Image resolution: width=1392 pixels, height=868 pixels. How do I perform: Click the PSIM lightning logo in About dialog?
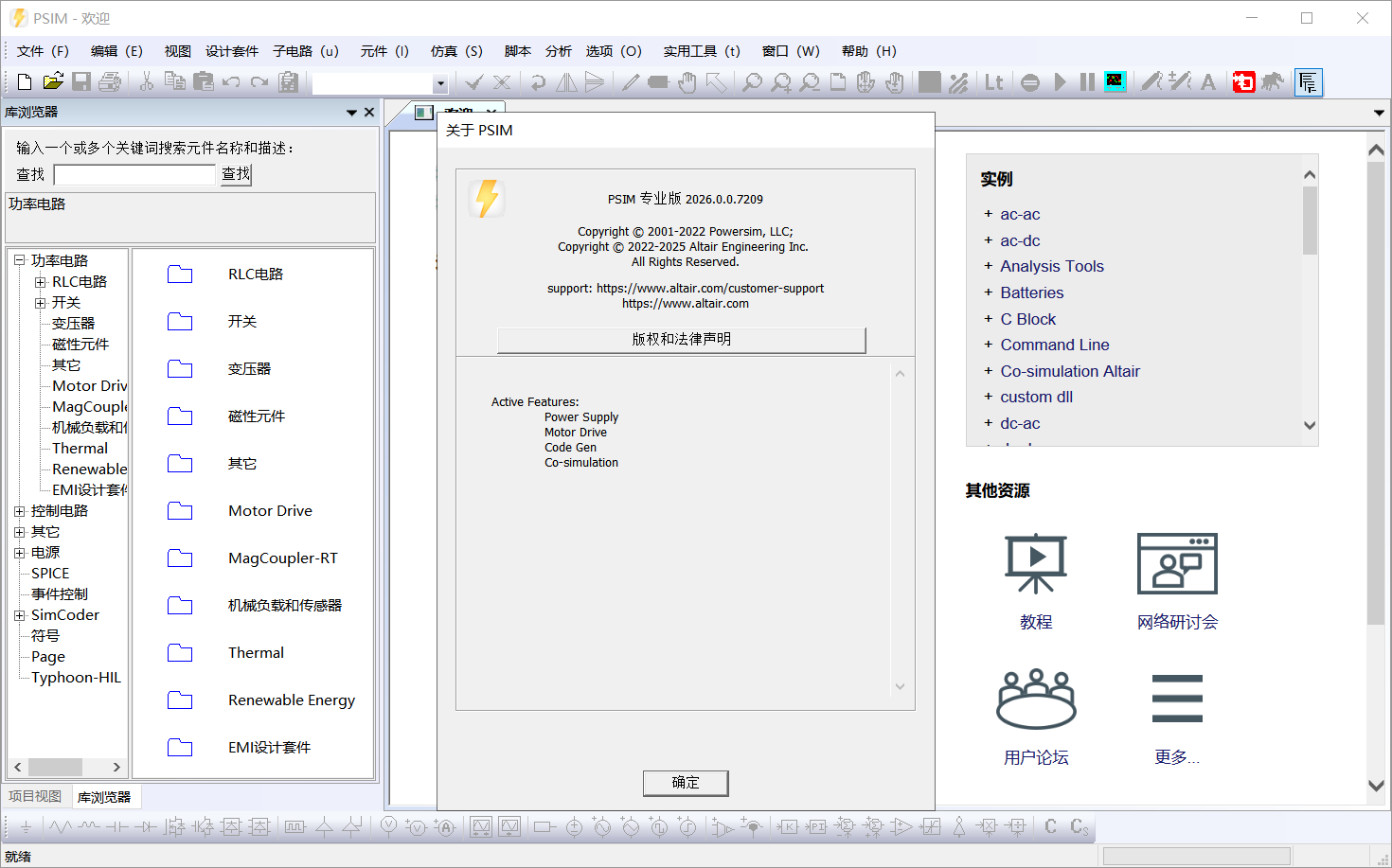coord(487,199)
